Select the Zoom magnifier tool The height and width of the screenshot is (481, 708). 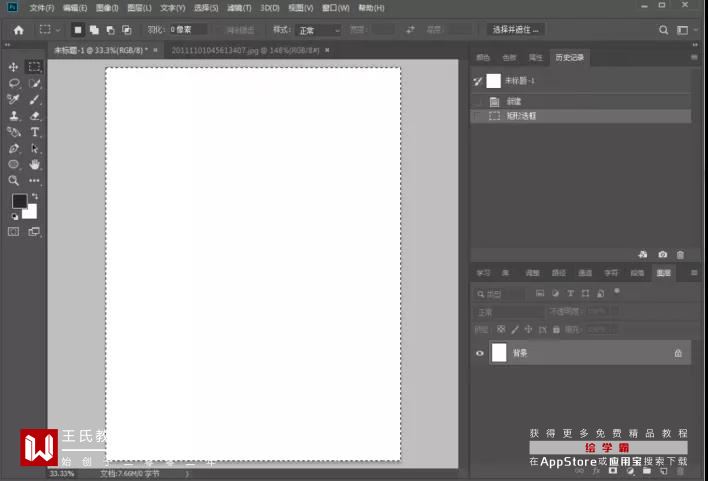[14, 181]
